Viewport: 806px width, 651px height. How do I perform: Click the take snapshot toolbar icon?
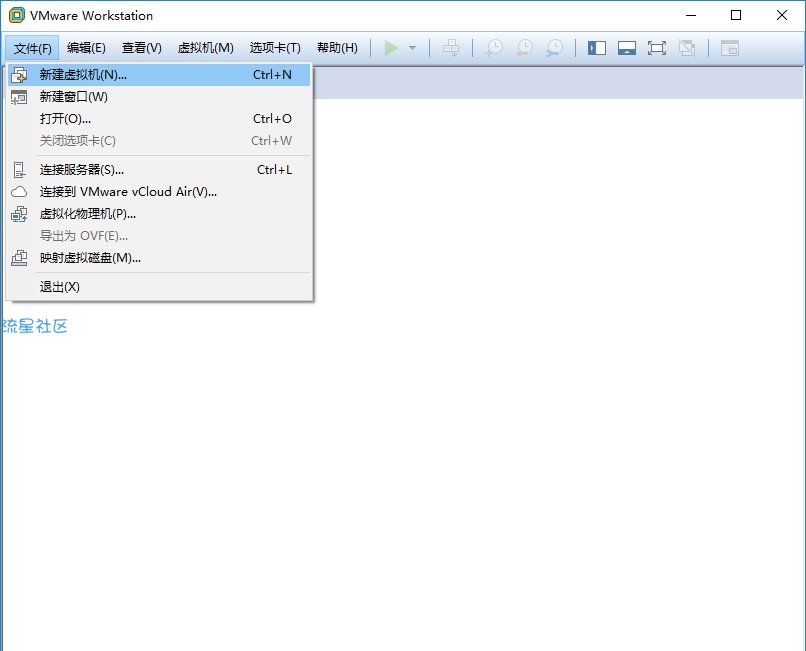point(494,48)
